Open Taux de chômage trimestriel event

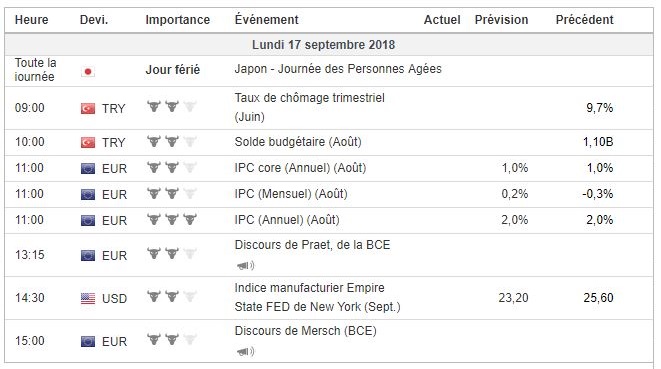[309, 107]
